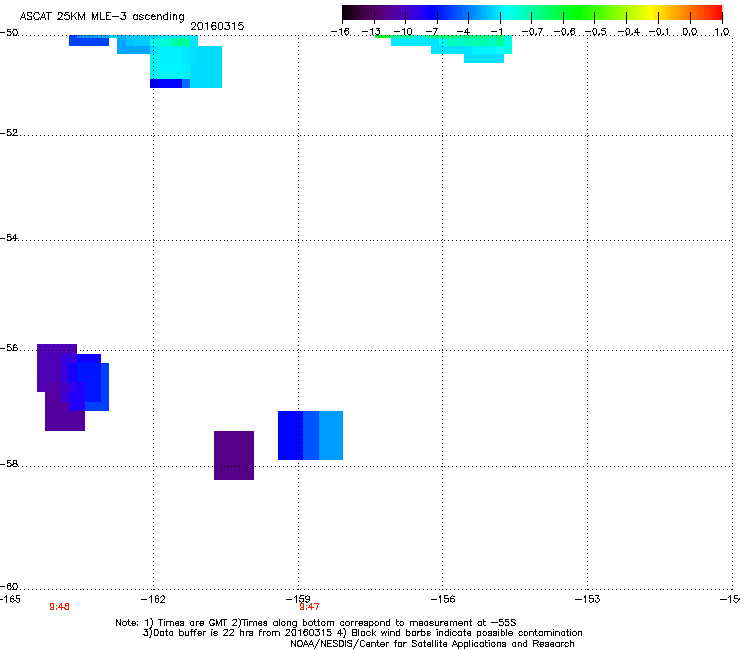Click the colorbar label -4
740x650 pixels.
point(464,32)
